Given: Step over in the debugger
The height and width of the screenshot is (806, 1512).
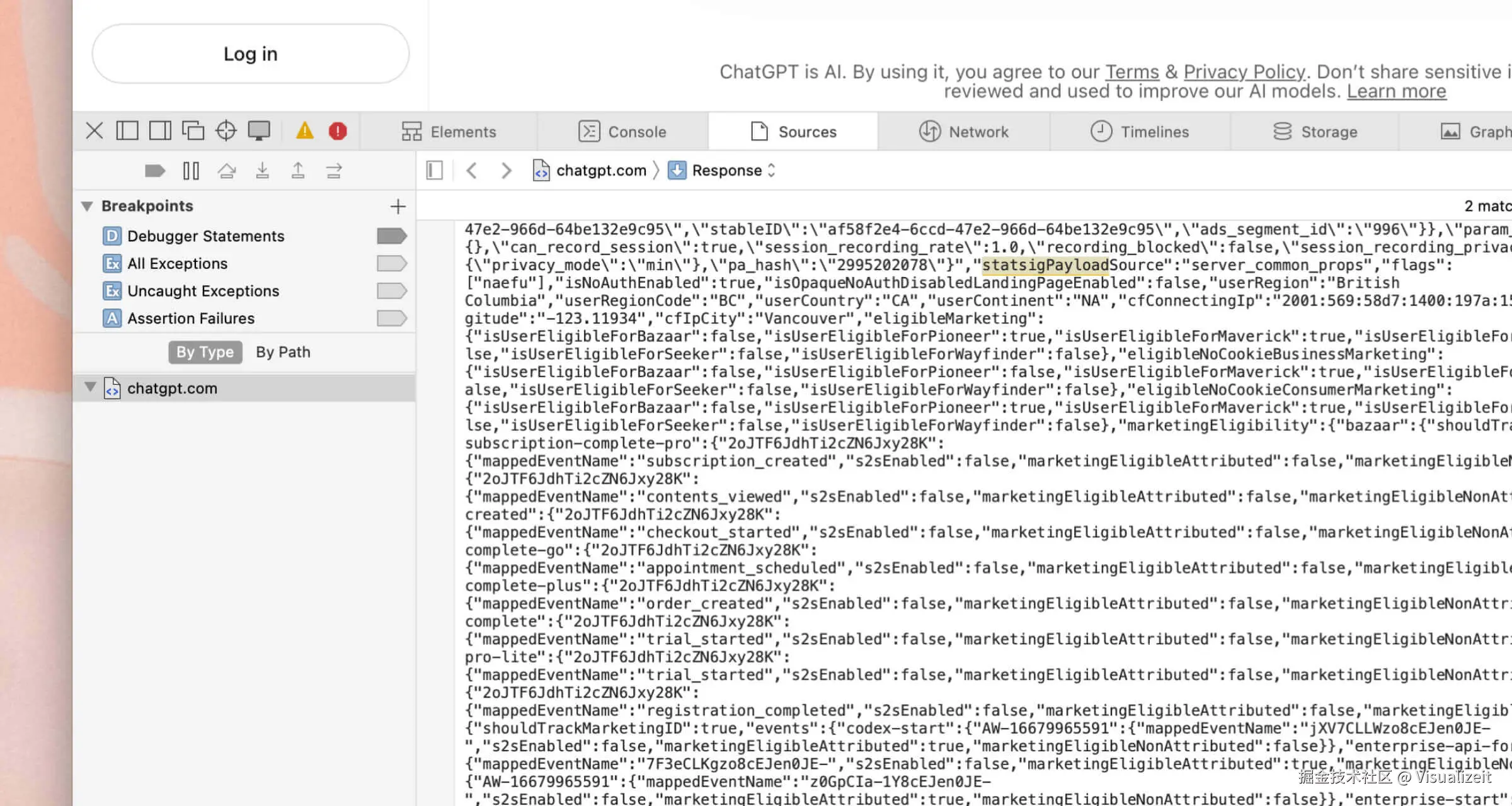Looking at the screenshot, I should click(x=227, y=171).
